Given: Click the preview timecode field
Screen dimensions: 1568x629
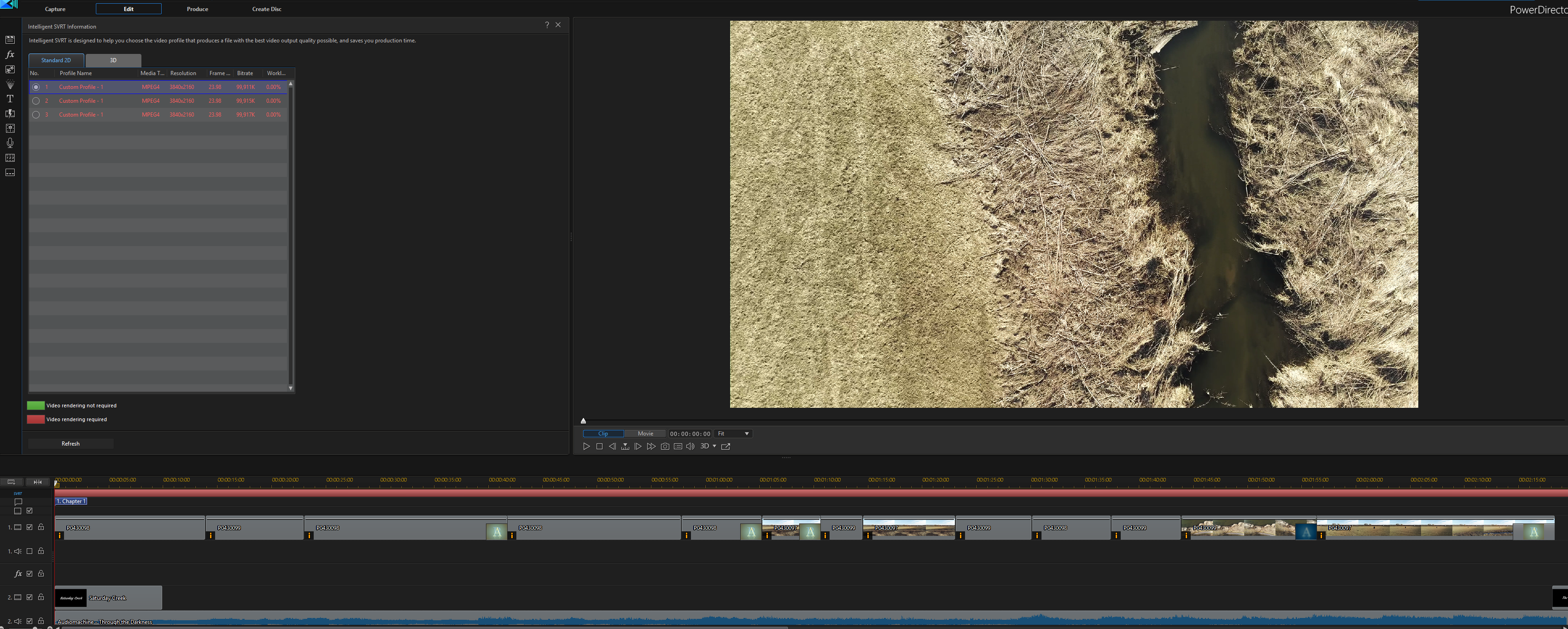Looking at the screenshot, I should (690, 434).
